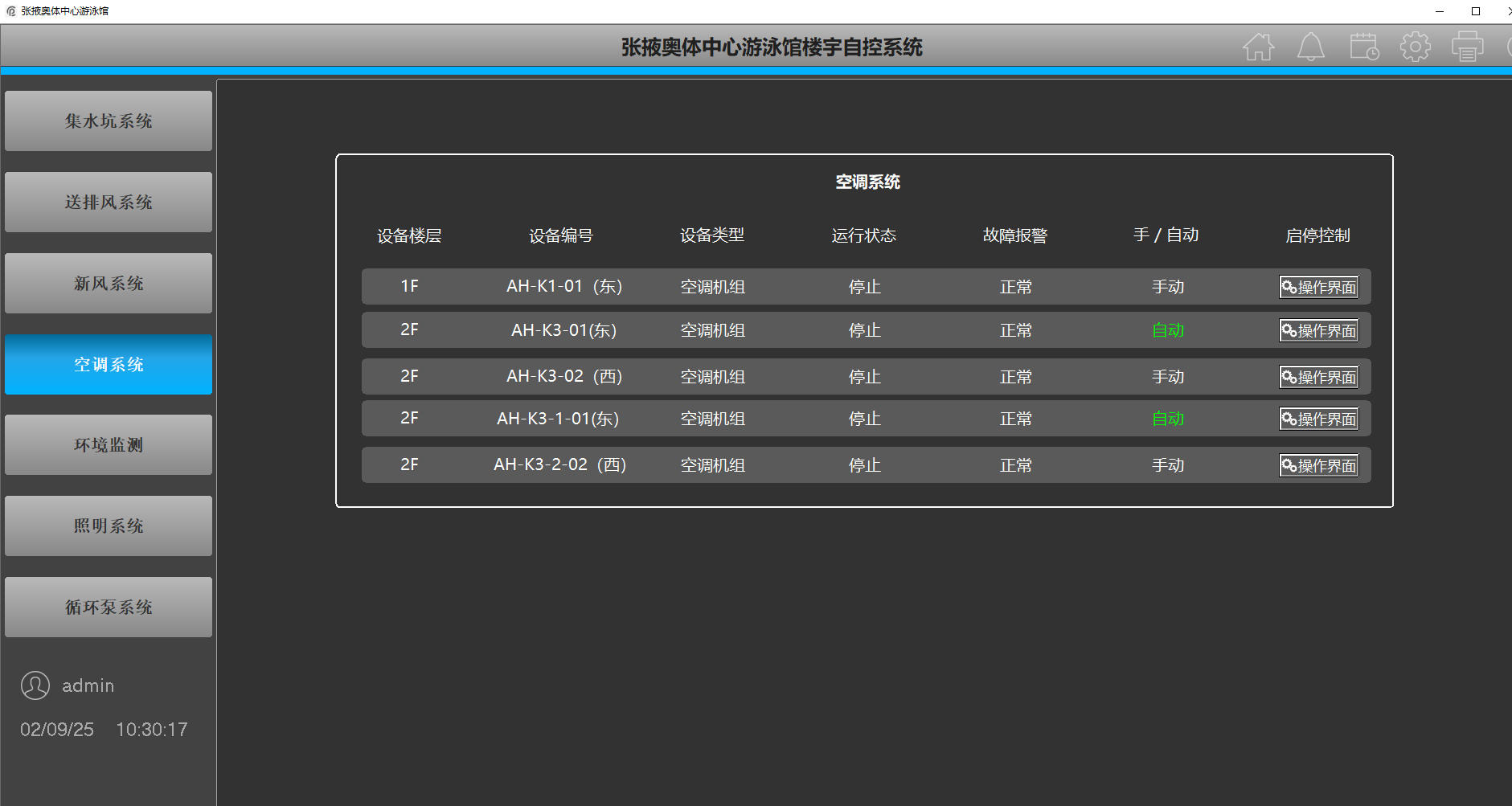Screen dimensions: 1512x806
Task: Open 操作界面 for AH-K3-1-01(东)
Action: pos(1318,419)
